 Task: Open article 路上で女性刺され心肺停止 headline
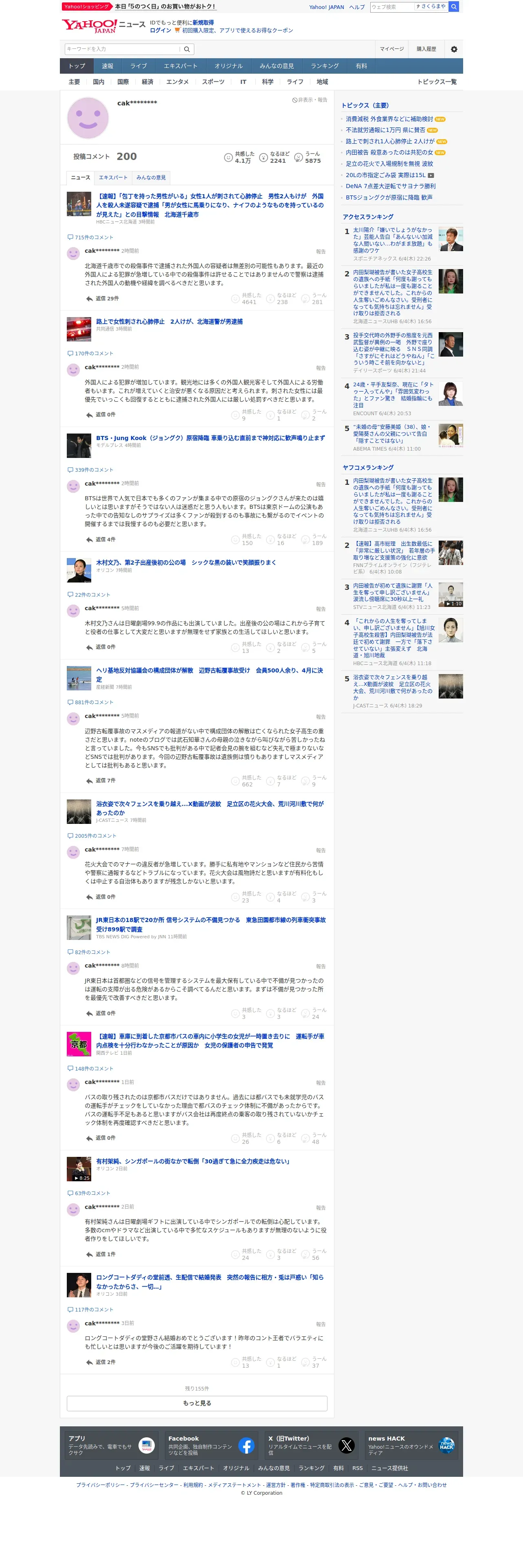click(x=169, y=322)
